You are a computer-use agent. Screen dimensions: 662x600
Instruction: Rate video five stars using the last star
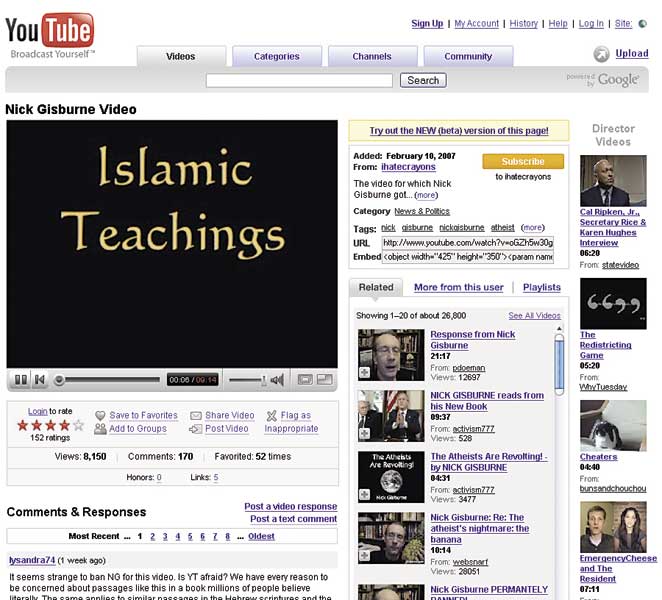(79, 425)
